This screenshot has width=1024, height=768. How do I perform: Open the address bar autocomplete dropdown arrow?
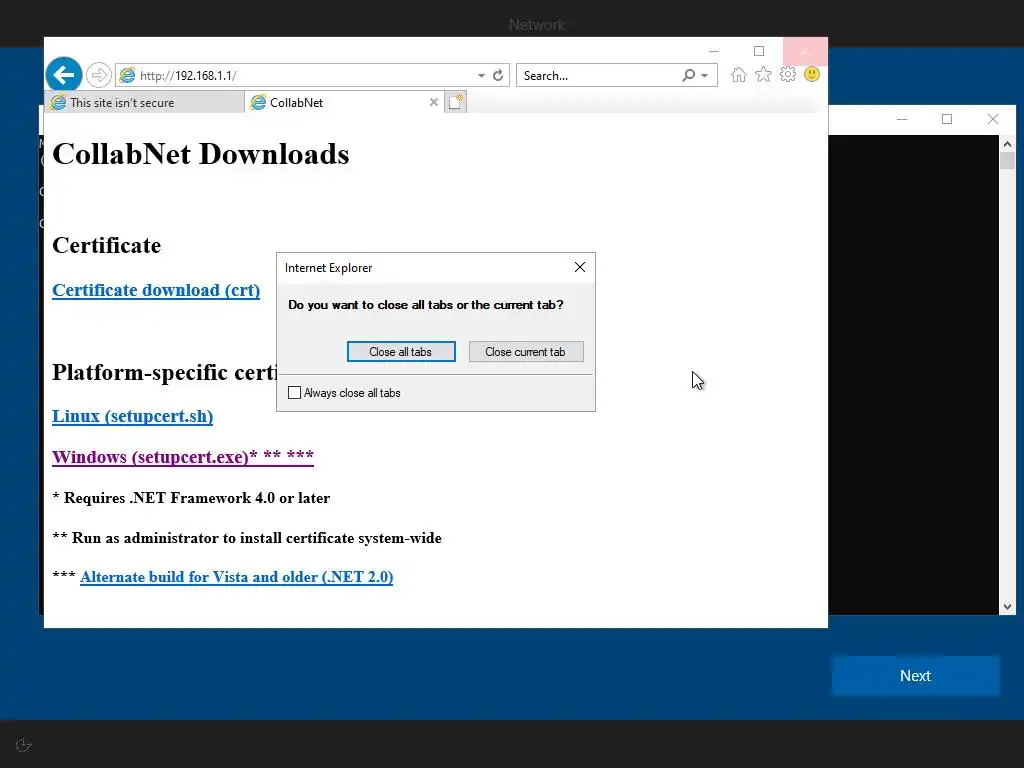pos(481,76)
